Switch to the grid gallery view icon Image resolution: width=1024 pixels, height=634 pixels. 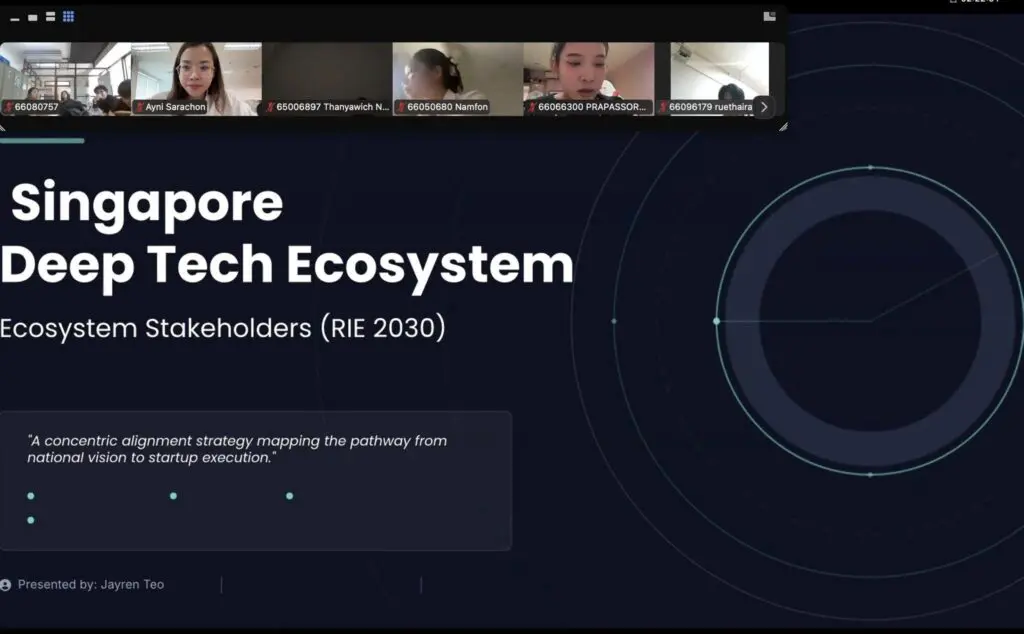[x=69, y=17]
